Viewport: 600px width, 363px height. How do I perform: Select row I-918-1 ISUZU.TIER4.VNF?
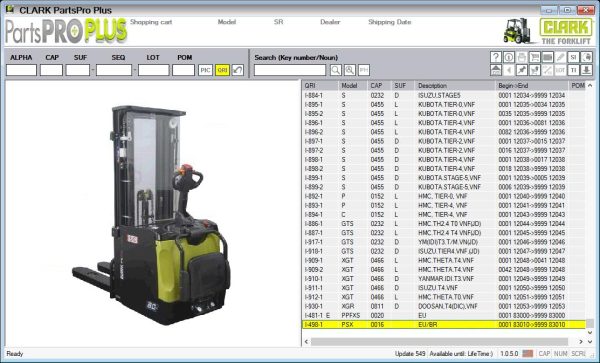pyautogui.click(x=444, y=251)
